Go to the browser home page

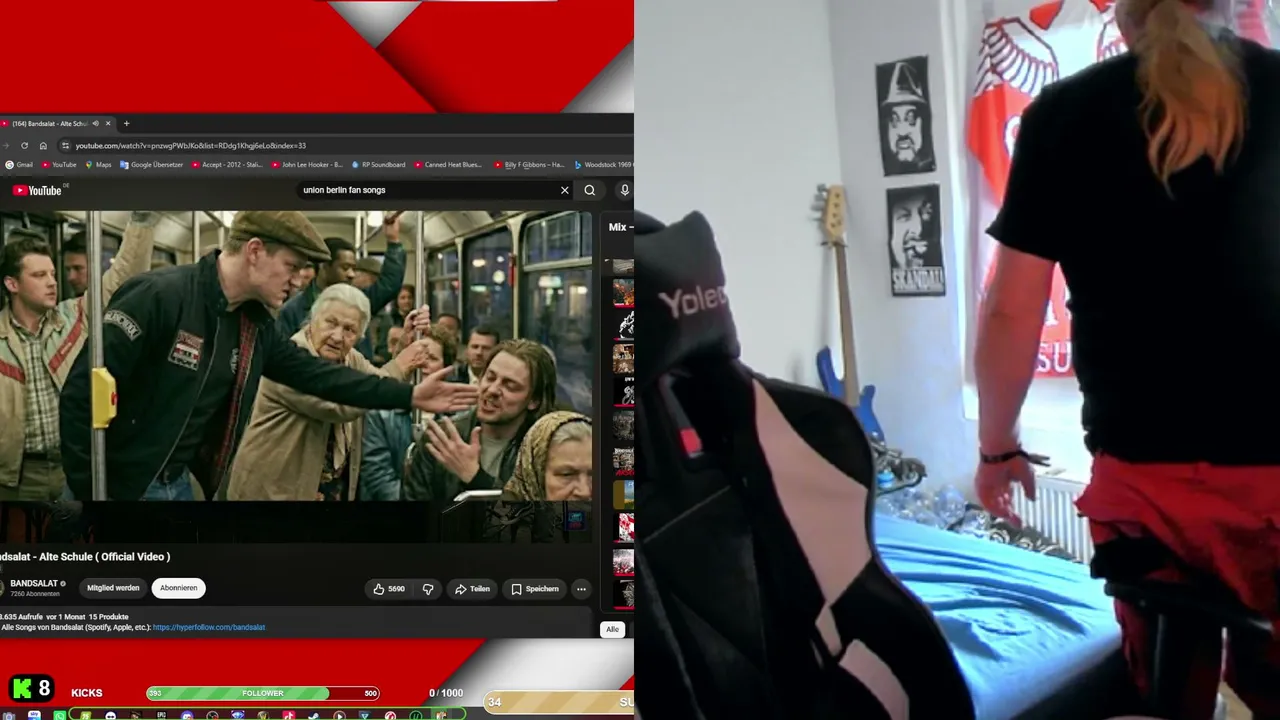tap(43, 146)
